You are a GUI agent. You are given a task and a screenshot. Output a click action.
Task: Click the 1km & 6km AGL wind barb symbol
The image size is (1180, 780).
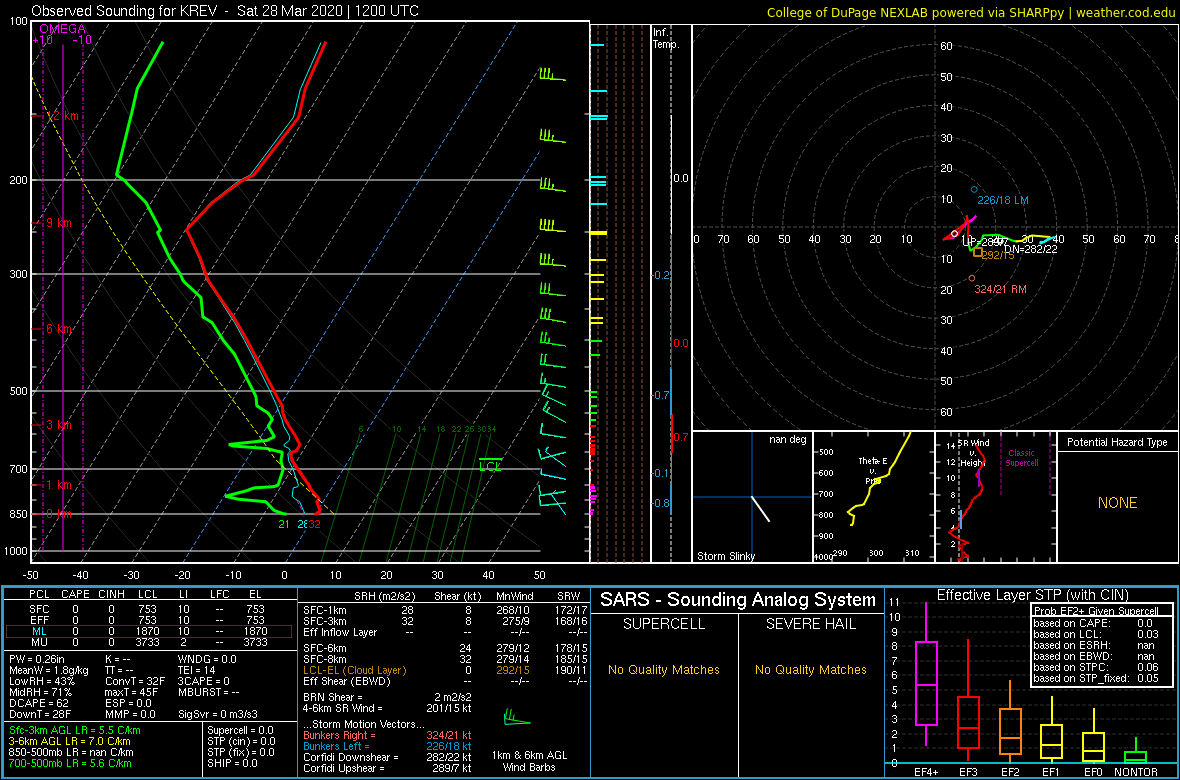pos(516,716)
